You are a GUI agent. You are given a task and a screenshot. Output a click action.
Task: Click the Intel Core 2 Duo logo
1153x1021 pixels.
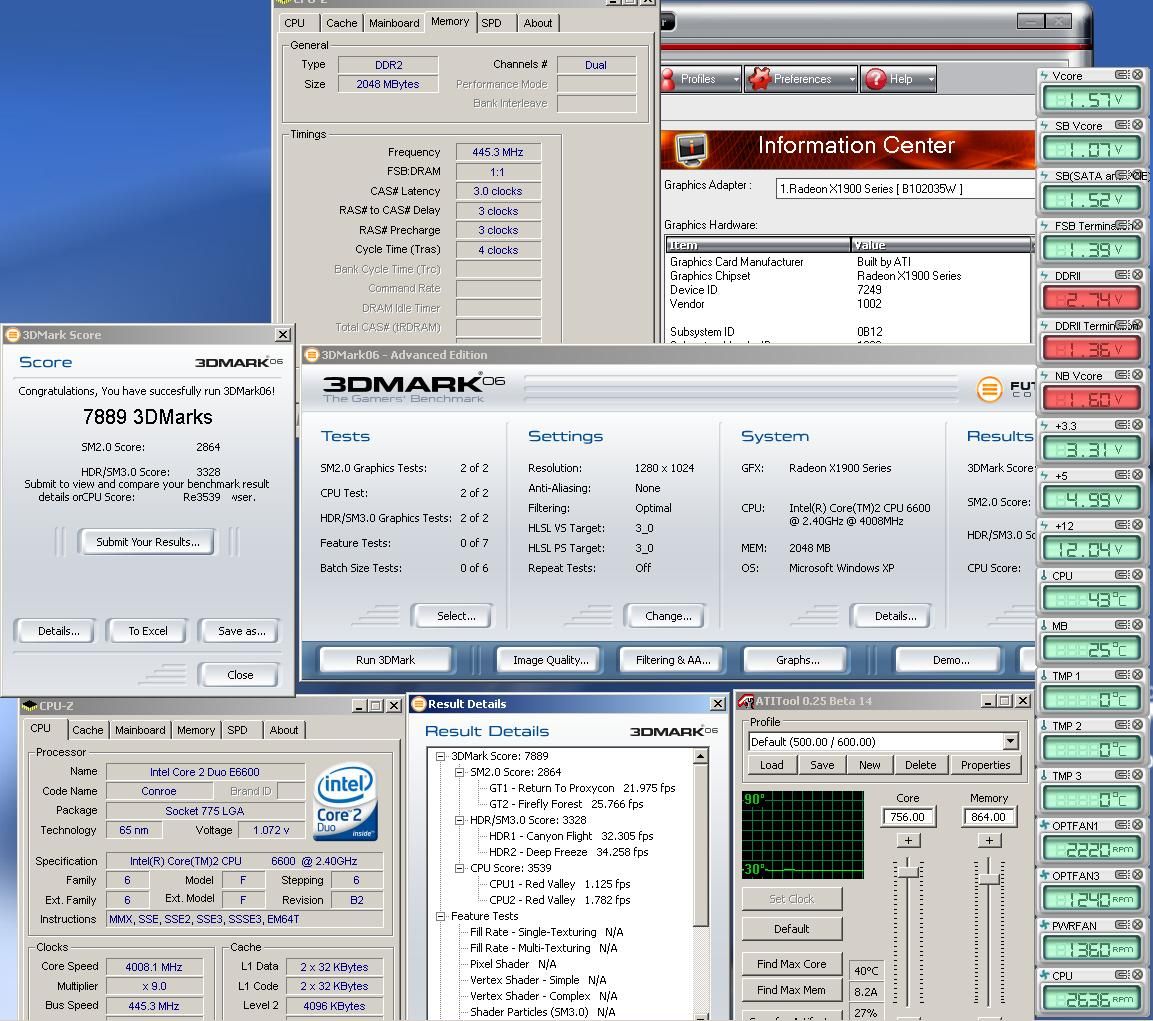[x=345, y=802]
